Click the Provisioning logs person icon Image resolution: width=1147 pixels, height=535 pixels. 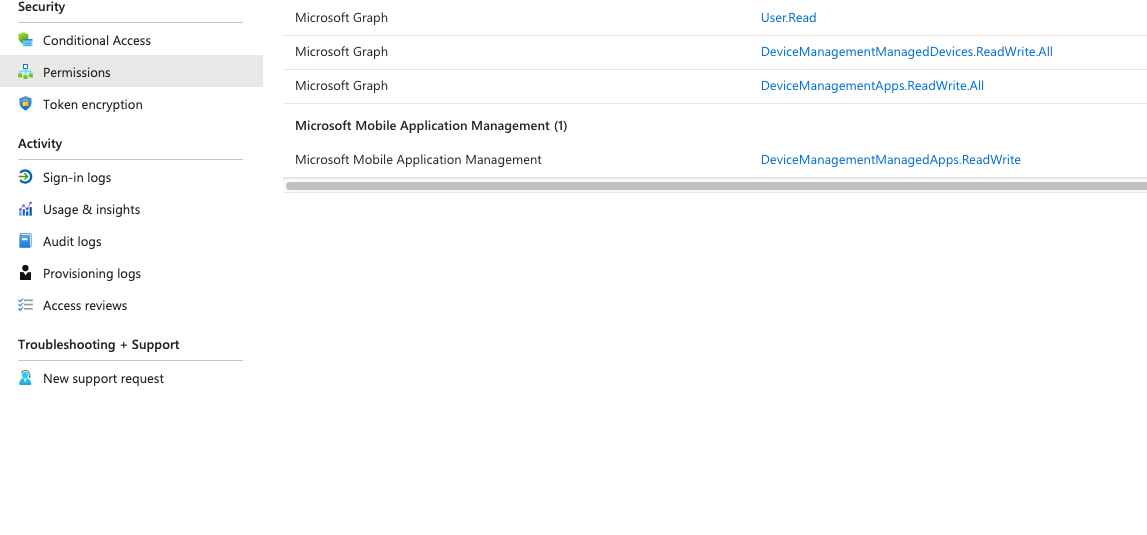[x=26, y=273]
